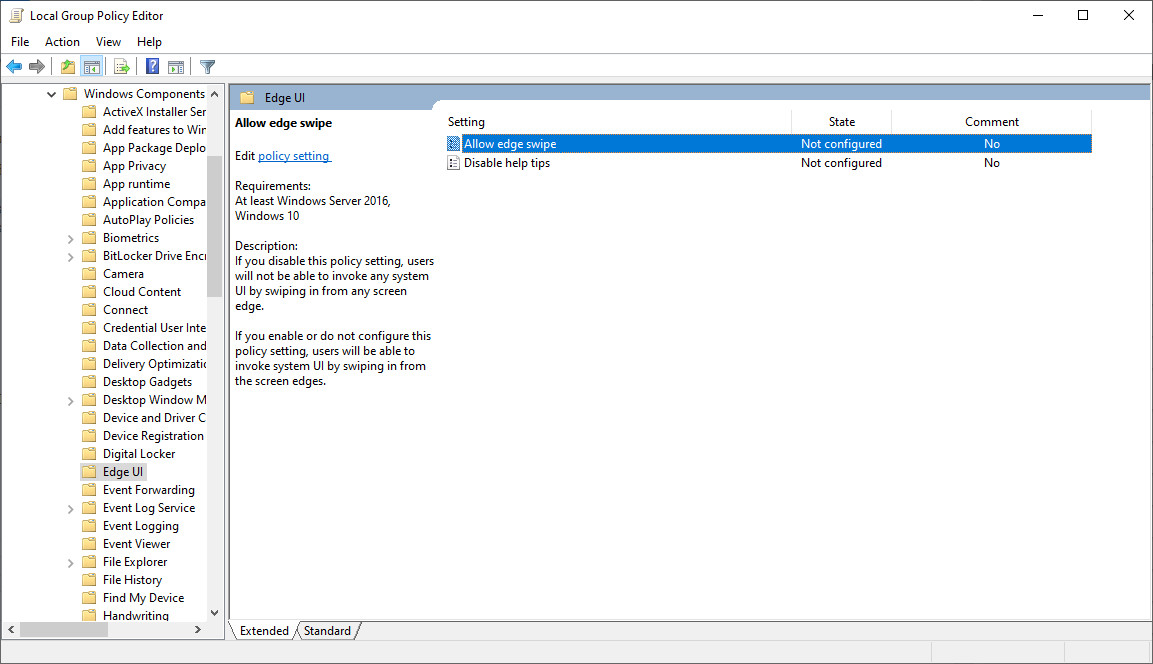
Task: Select App runtime tree item
Action: click(136, 184)
